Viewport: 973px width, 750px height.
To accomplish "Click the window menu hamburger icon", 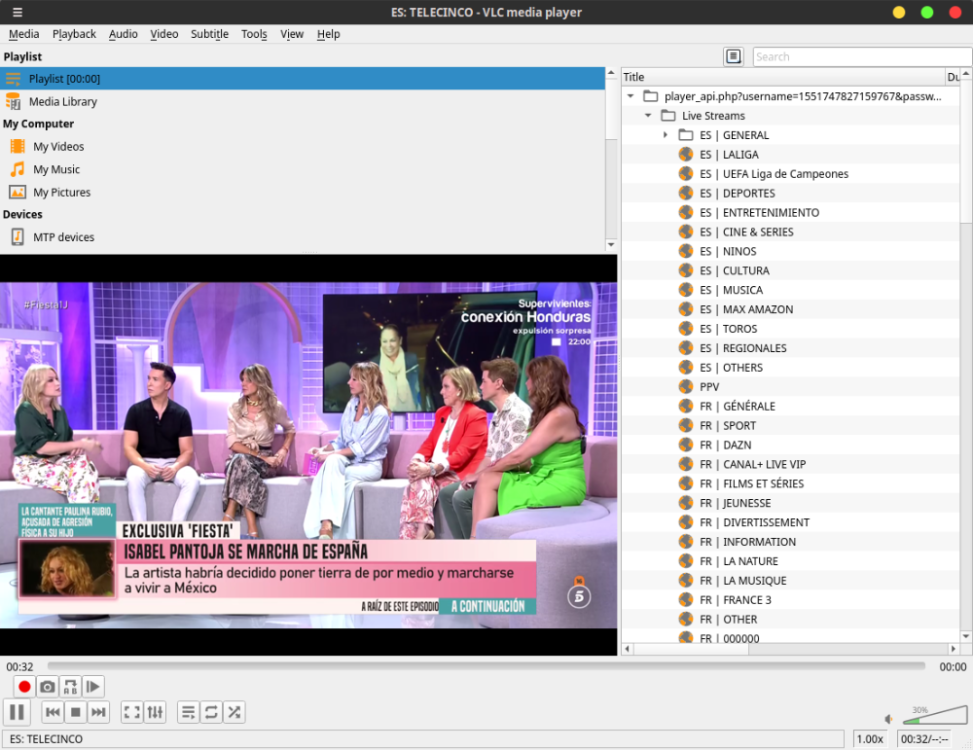I will pyautogui.click(x=17, y=12).
